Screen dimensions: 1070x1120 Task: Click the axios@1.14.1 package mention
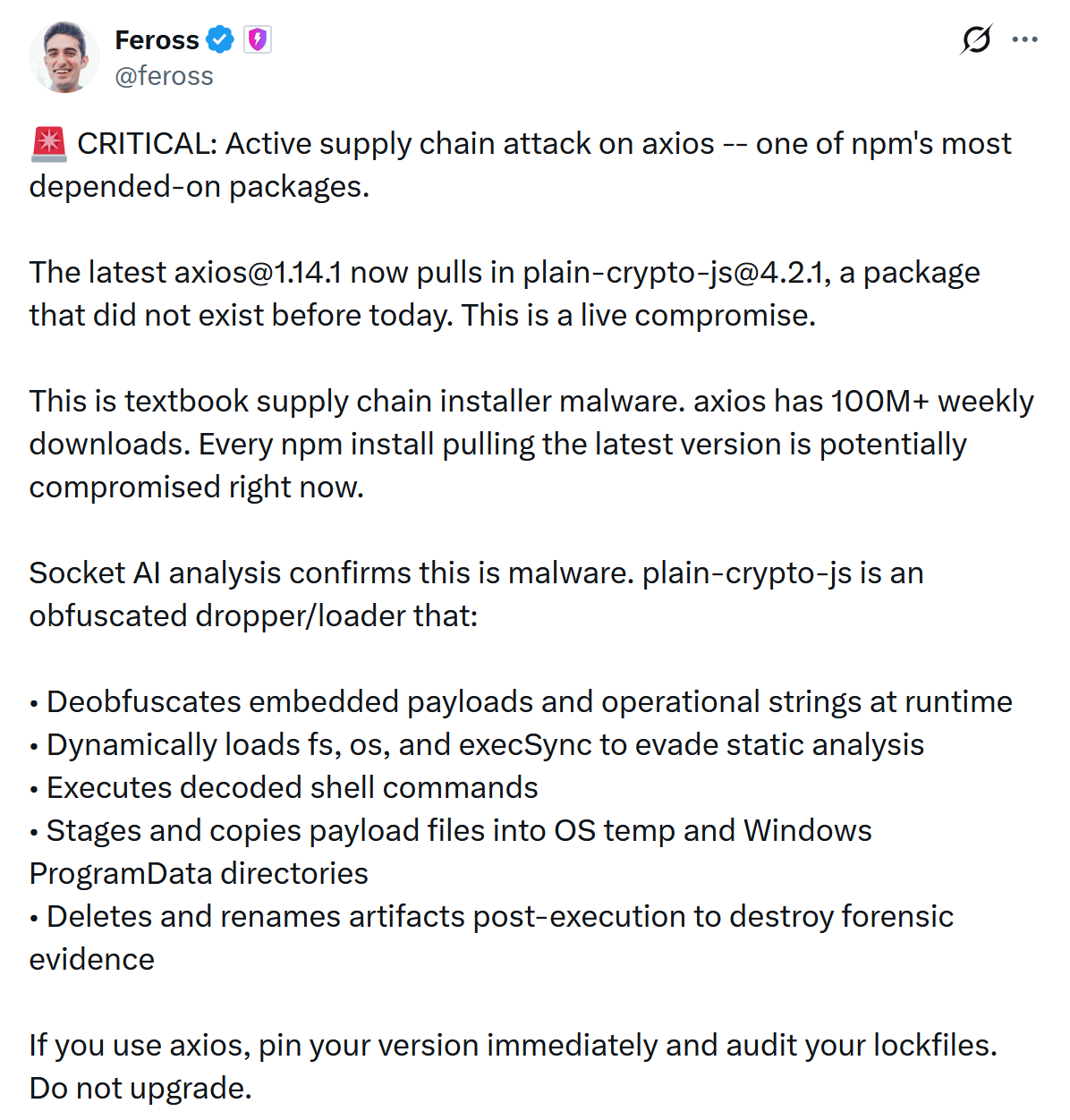tap(258, 273)
